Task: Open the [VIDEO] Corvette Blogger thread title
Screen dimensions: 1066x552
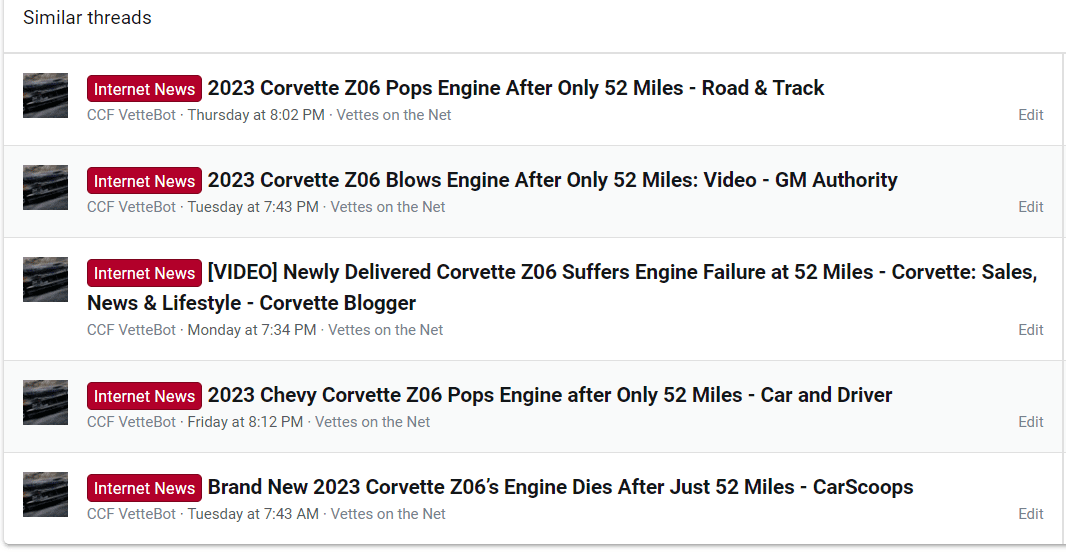Action: 620,273
